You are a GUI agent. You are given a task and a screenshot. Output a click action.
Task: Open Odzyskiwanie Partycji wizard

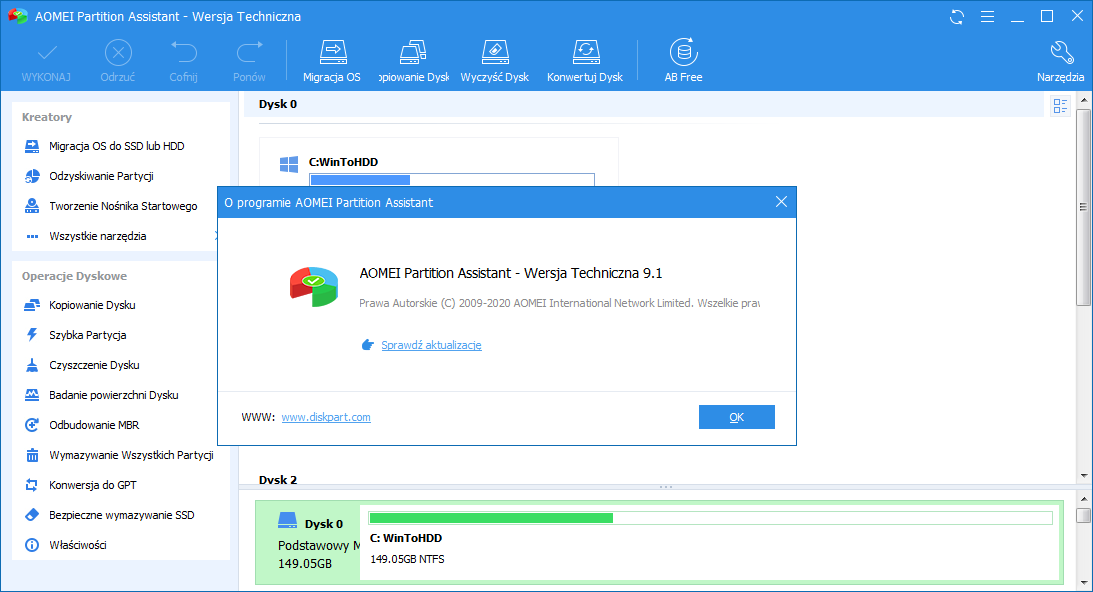(101, 176)
